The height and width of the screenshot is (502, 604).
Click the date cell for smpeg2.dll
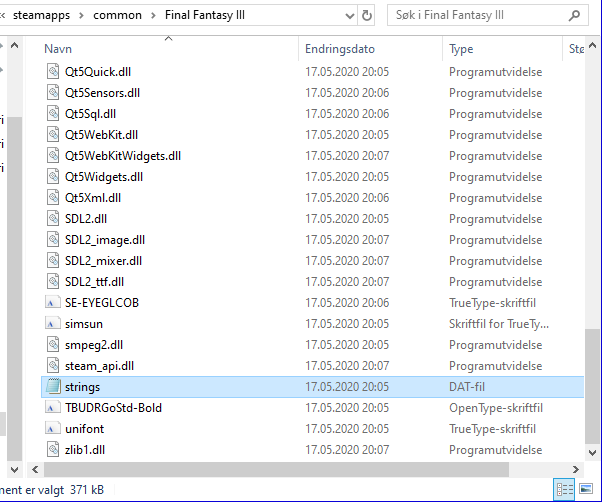(x=347, y=345)
